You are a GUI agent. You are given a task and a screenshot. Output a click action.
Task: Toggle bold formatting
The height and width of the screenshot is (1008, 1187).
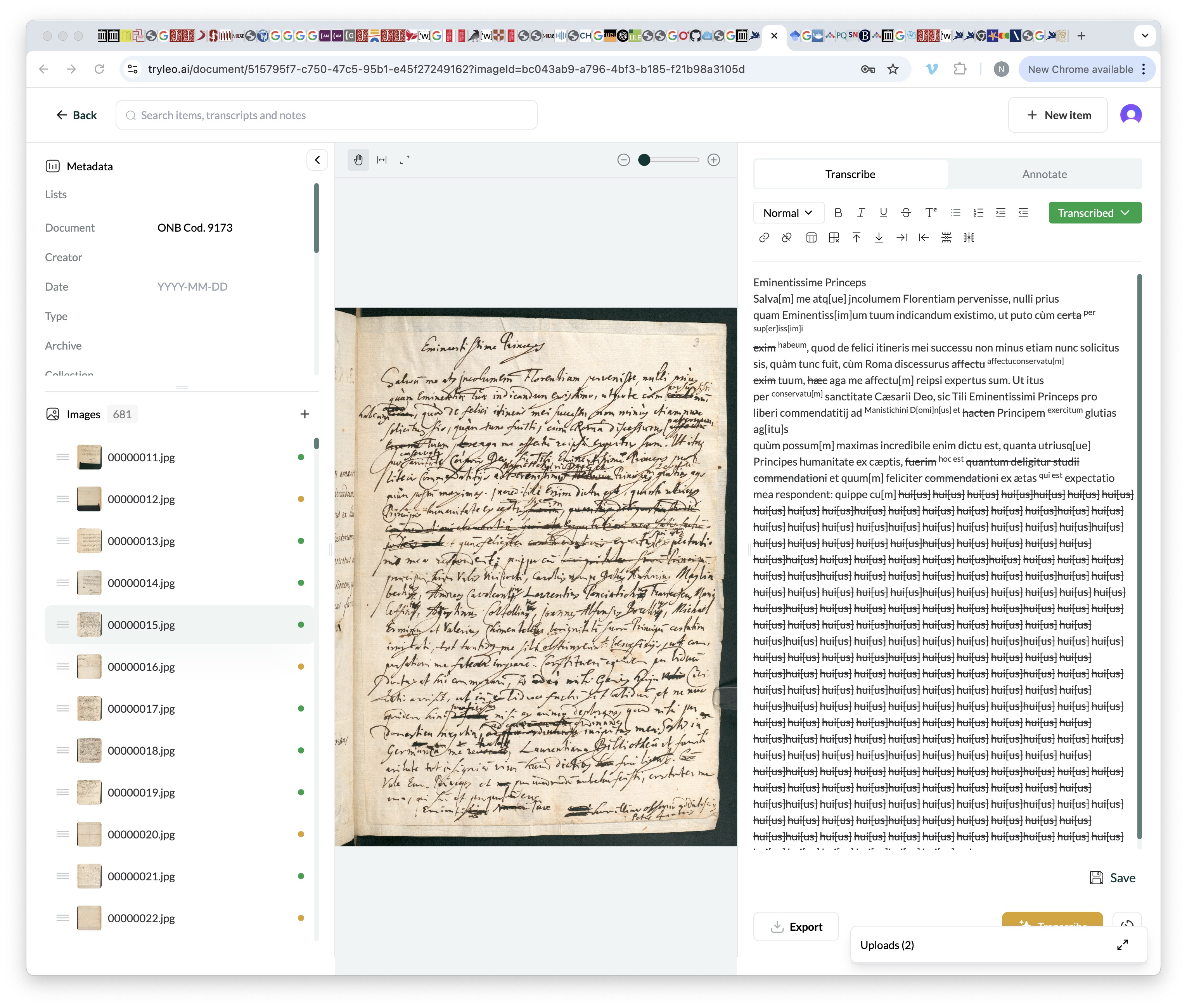tap(838, 213)
